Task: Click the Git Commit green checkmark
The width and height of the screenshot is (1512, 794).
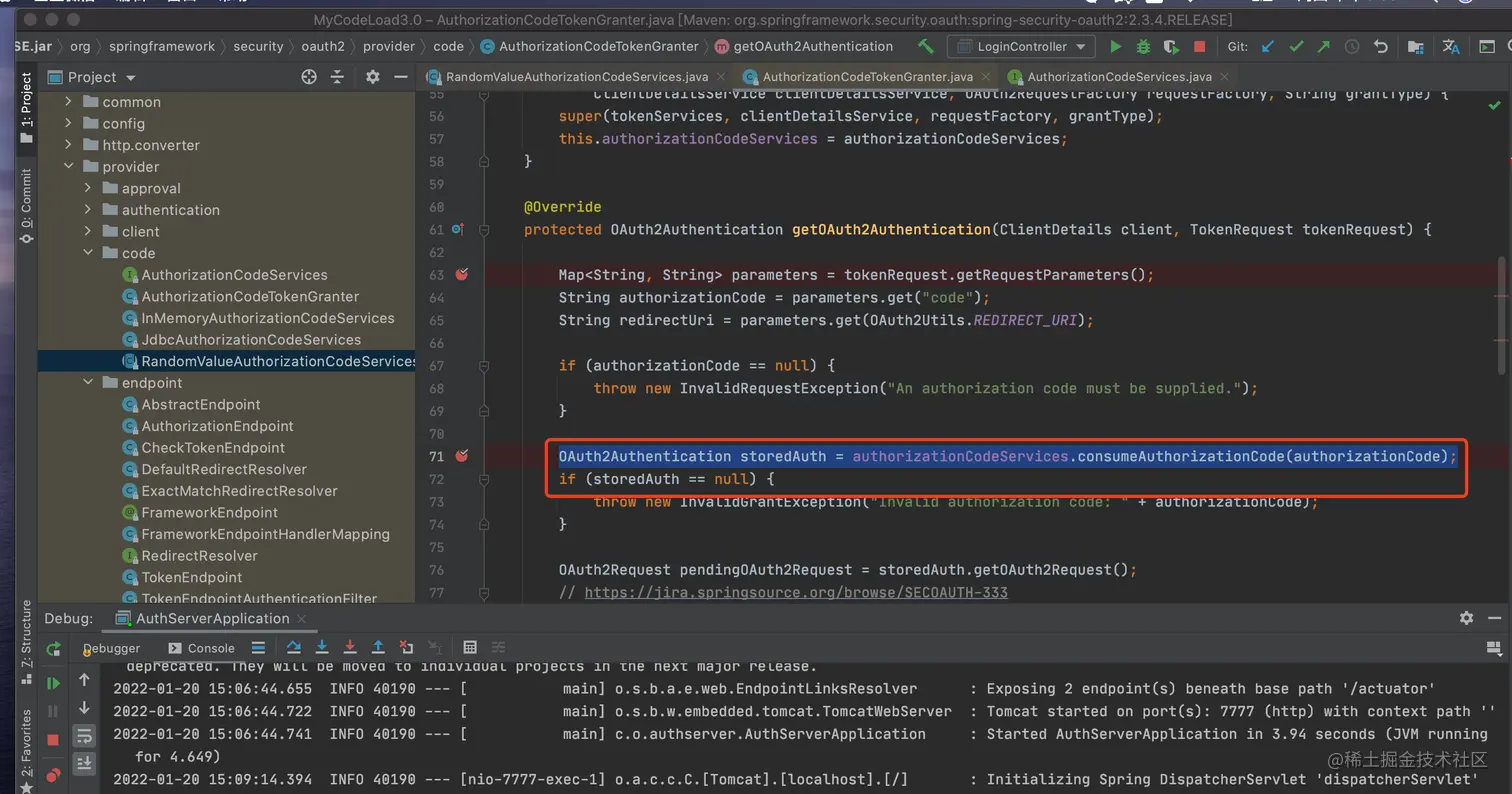Action: click(x=1296, y=46)
